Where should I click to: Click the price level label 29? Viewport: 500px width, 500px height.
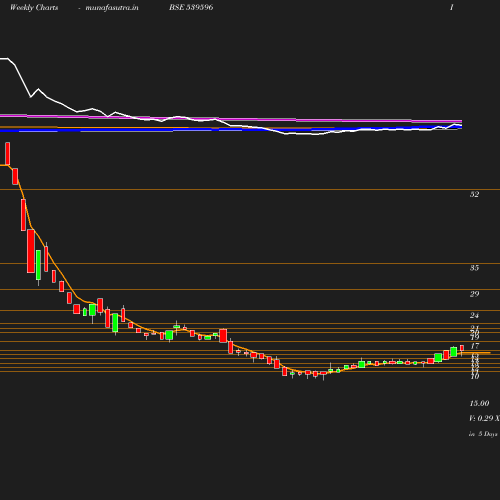coord(474,294)
